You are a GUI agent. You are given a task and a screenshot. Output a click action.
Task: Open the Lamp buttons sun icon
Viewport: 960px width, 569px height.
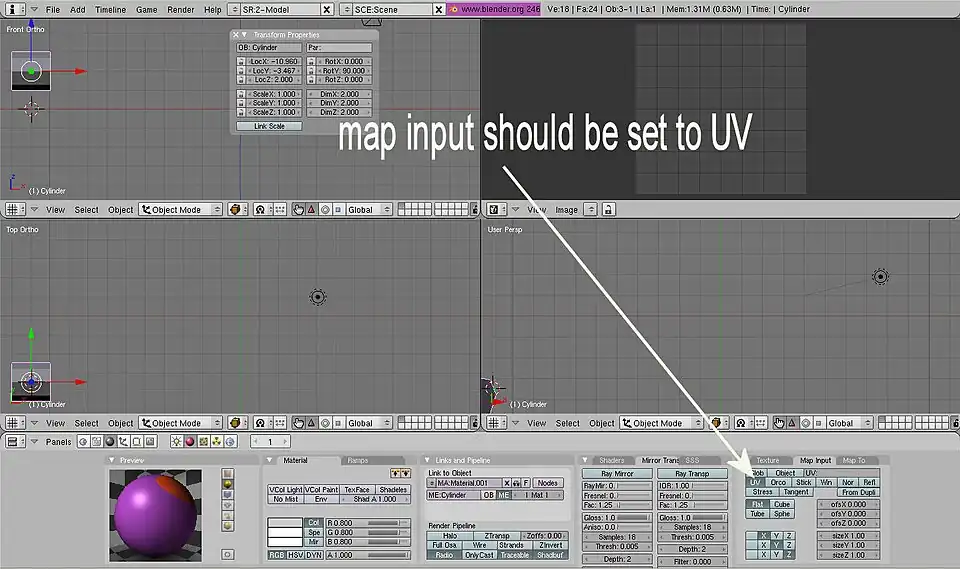coord(175,441)
